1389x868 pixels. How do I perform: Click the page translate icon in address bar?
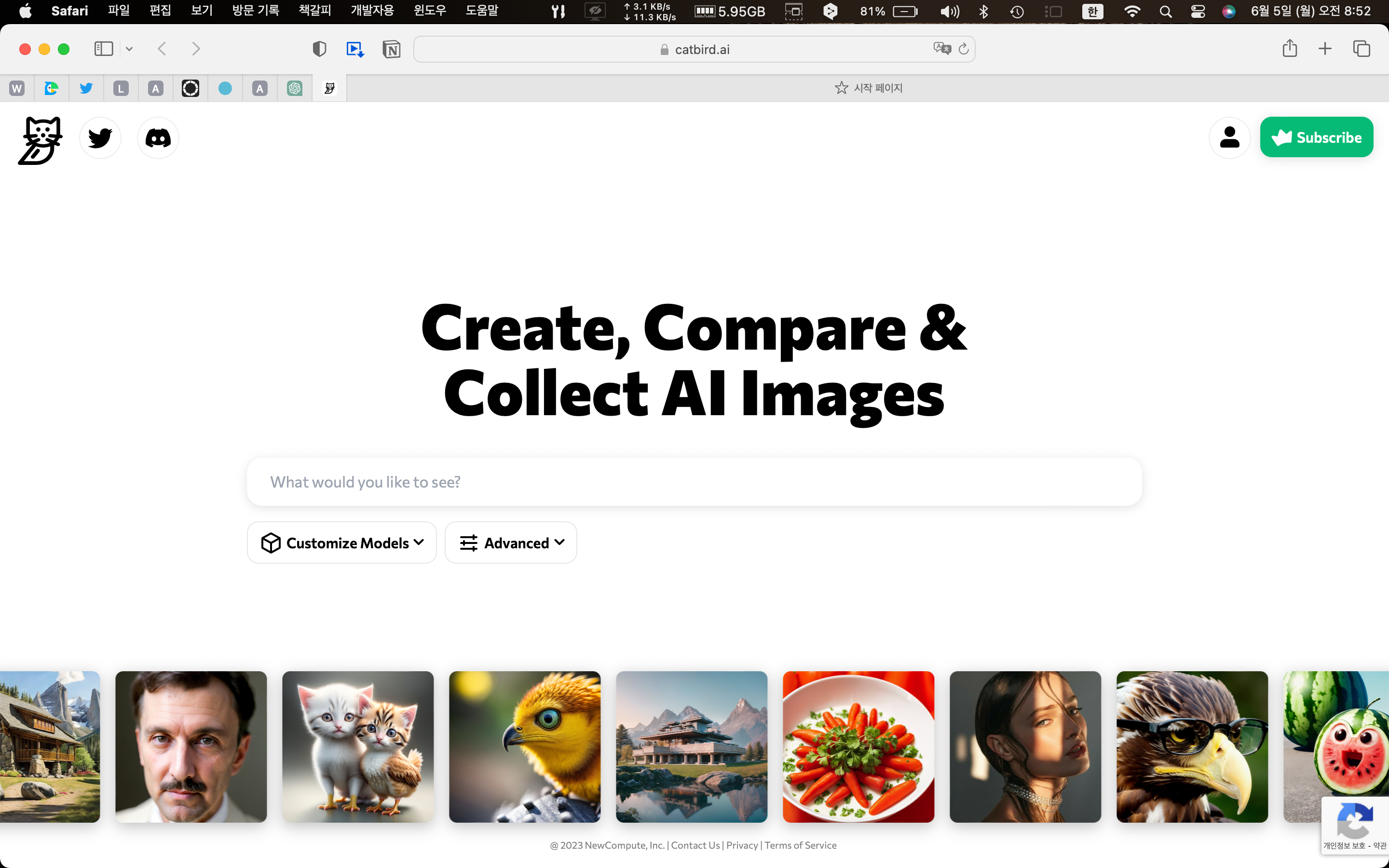941,49
